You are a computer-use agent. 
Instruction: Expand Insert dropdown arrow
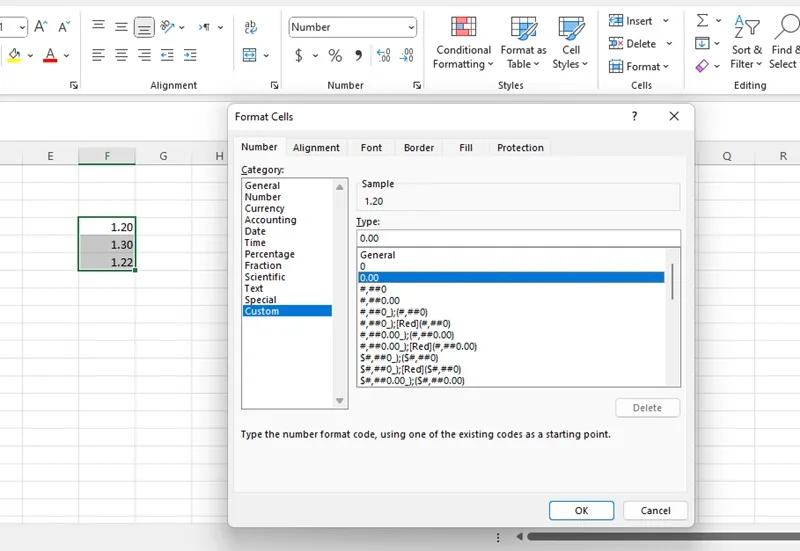pyautogui.click(x=666, y=21)
